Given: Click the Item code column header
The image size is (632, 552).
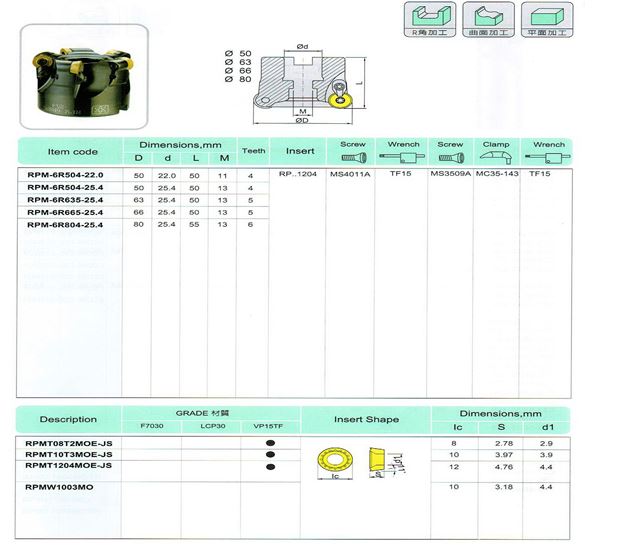Looking at the screenshot, I should pyautogui.click(x=73, y=151).
